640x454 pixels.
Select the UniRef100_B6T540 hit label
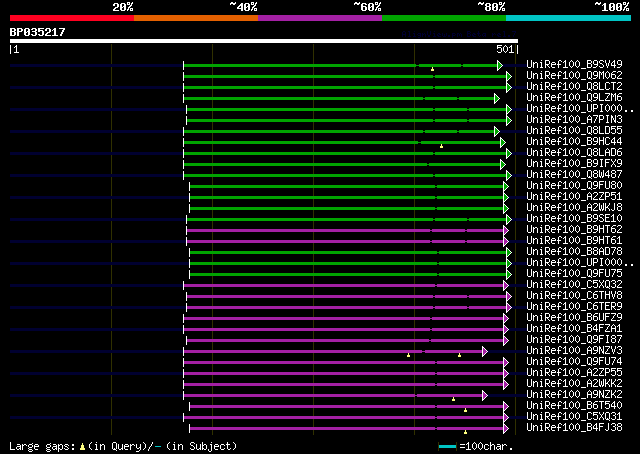coord(574,406)
